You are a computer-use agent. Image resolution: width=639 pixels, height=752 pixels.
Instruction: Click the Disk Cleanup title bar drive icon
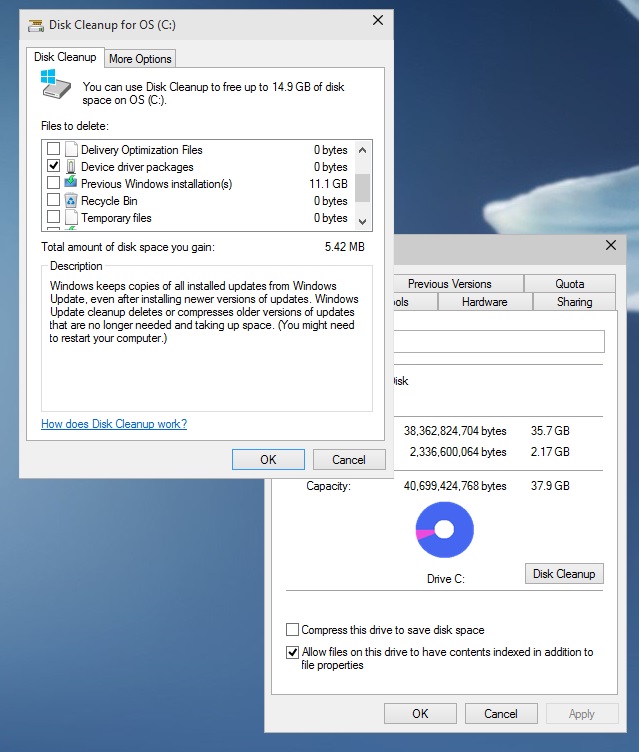pyautogui.click(x=36, y=25)
